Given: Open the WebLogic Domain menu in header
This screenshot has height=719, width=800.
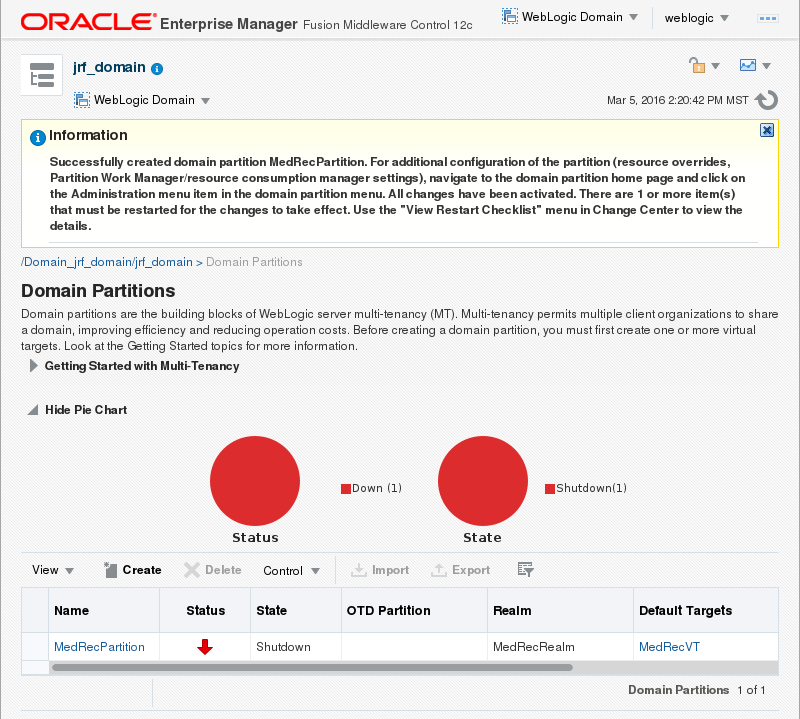Looking at the screenshot, I should pos(572,17).
